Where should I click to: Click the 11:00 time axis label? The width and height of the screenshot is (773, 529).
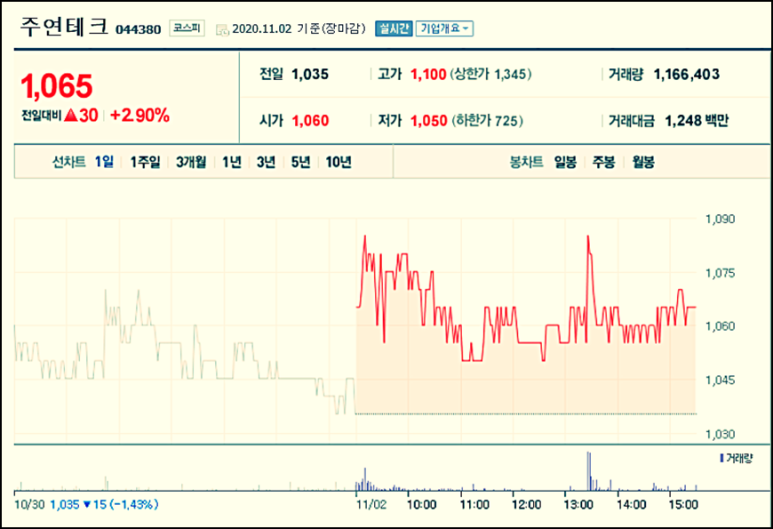[475, 504]
